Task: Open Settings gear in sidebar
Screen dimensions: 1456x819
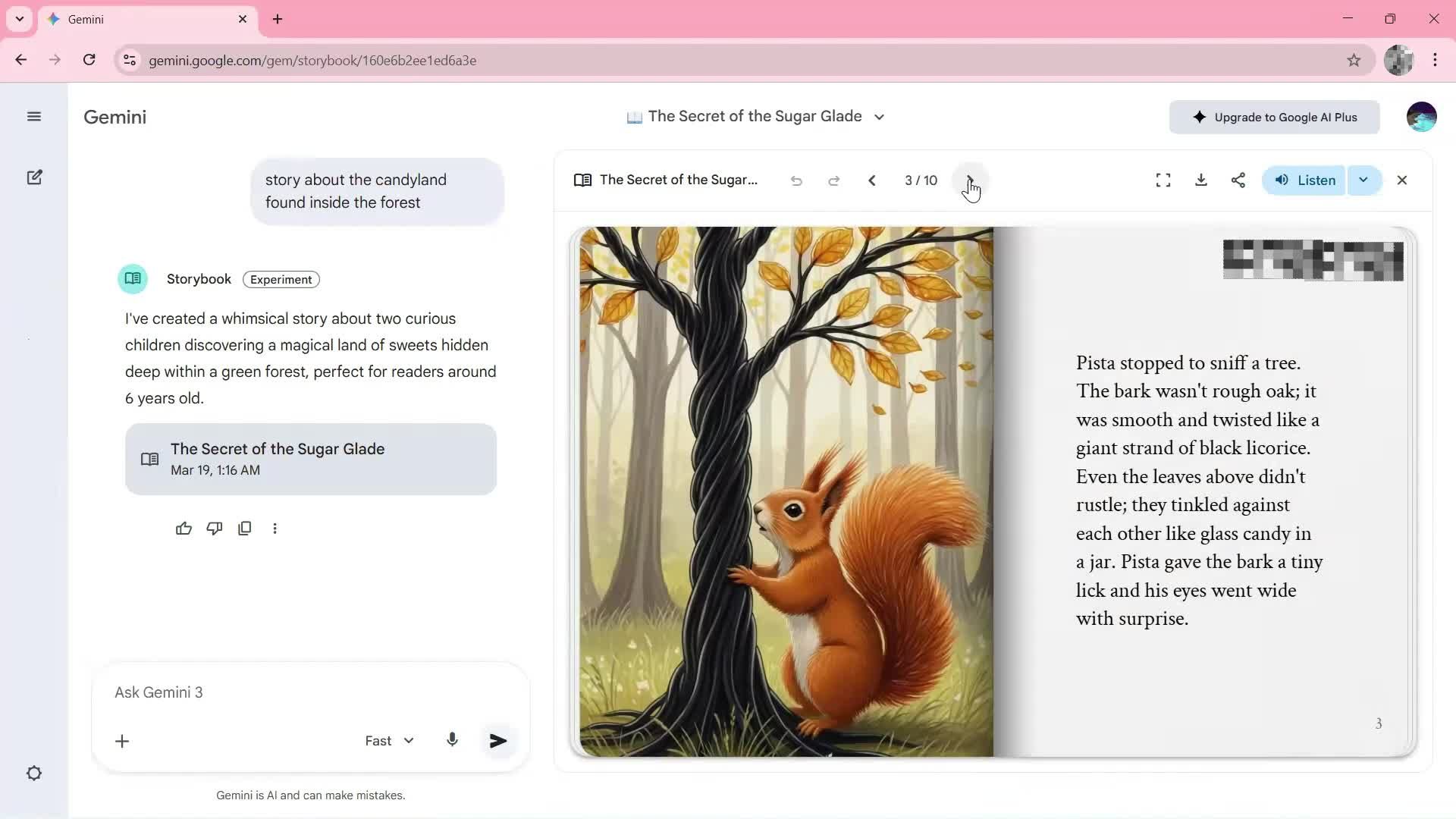Action: click(x=34, y=773)
